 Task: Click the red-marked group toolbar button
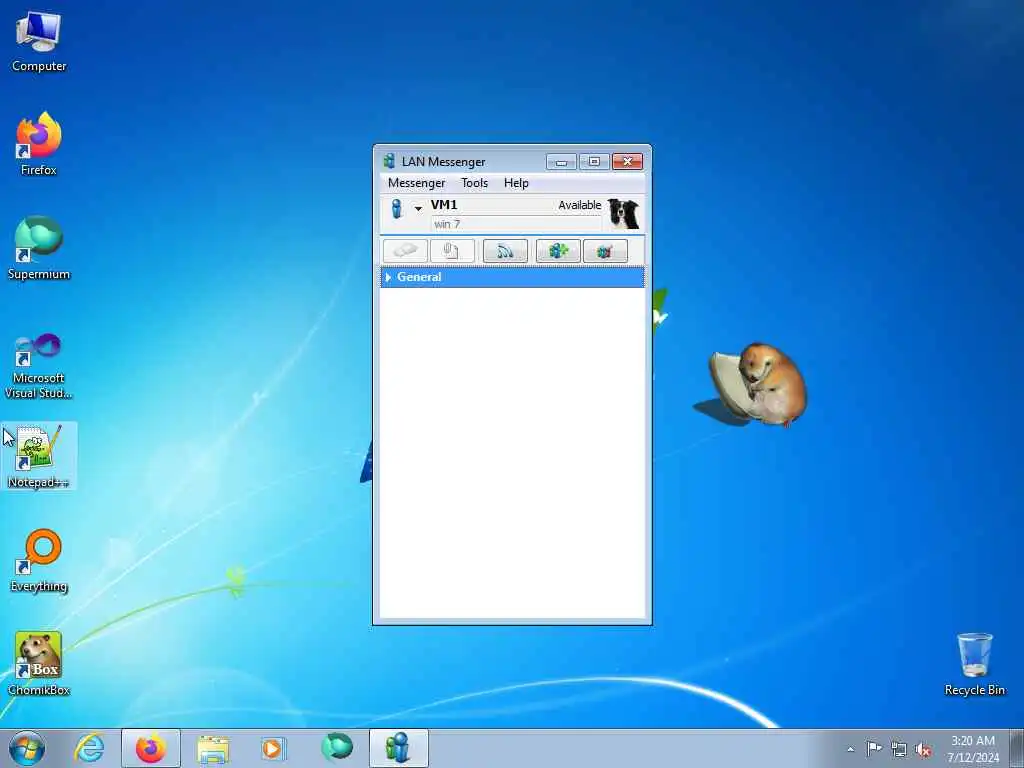[605, 251]
